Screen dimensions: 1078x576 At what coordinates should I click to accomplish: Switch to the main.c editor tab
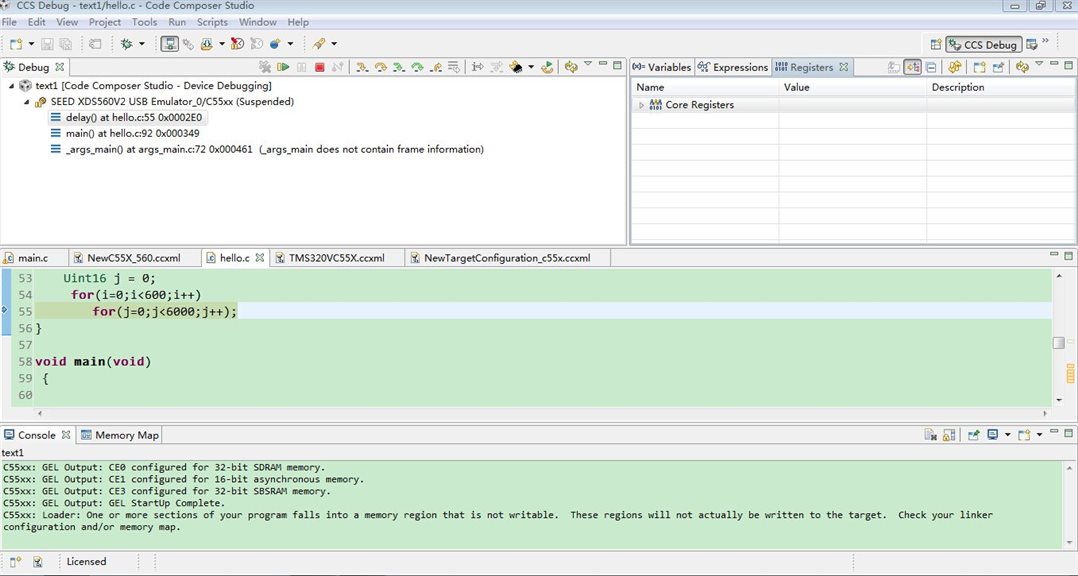point(33,258)
